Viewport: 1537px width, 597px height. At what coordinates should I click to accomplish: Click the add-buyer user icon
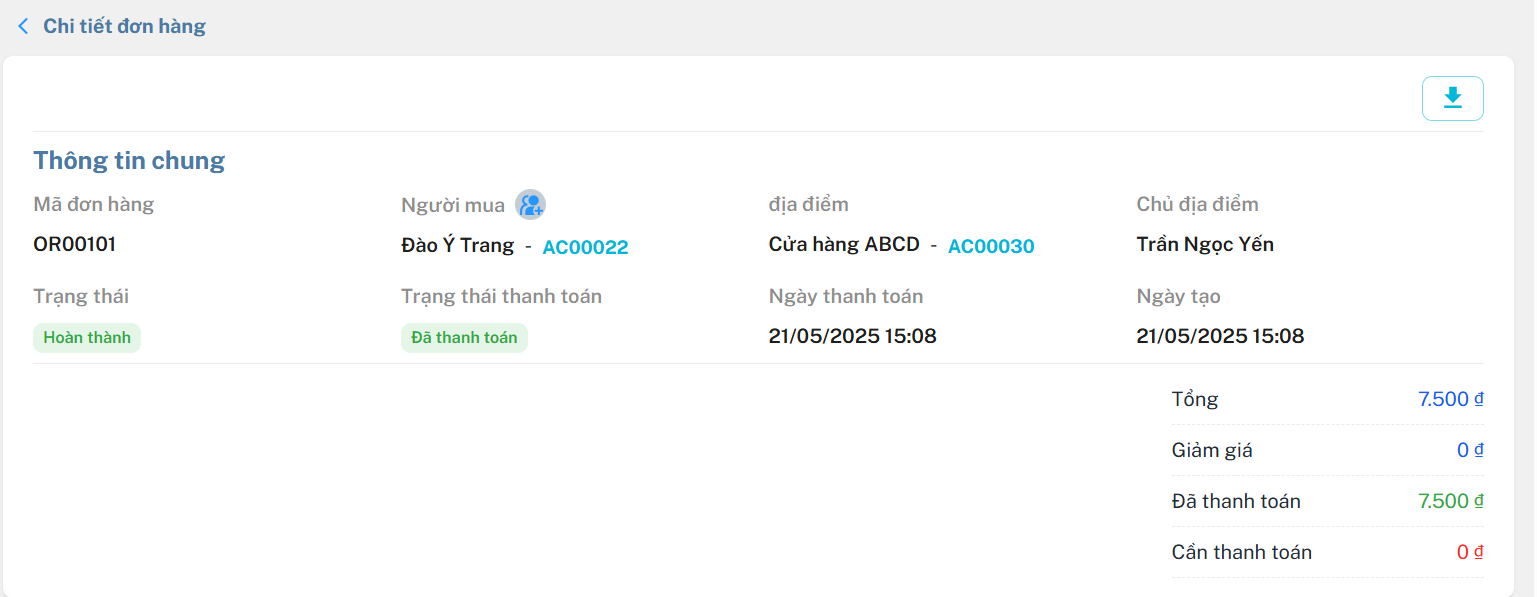pyautogui.click(x=530, y=205)
